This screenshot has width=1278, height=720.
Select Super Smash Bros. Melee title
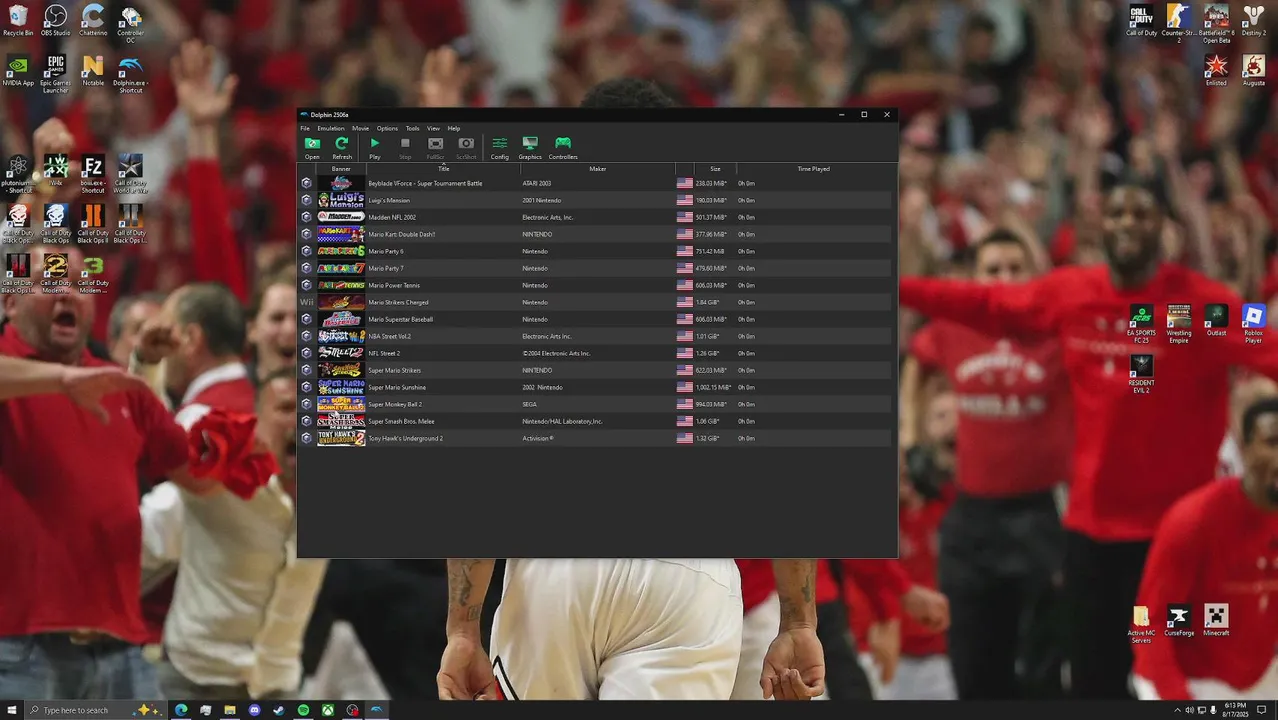pyautogui.click(x=401, y=421)
